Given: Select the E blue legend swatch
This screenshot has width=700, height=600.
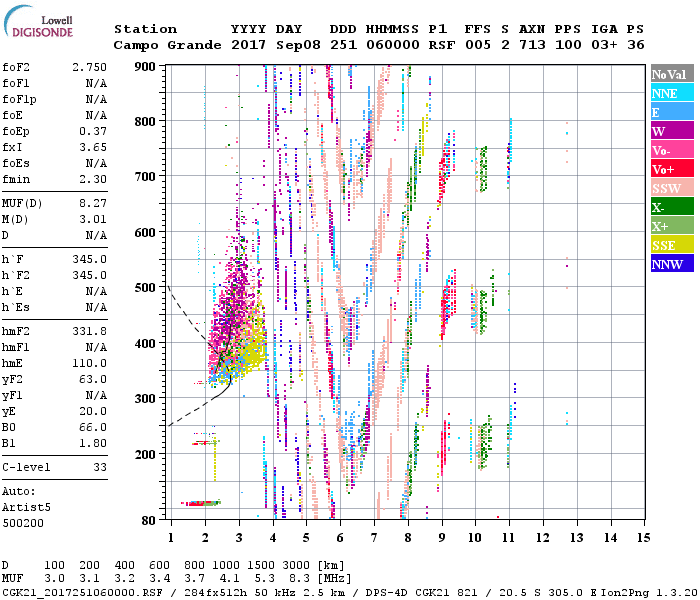Looking at the screenshot, I should 672,112.
